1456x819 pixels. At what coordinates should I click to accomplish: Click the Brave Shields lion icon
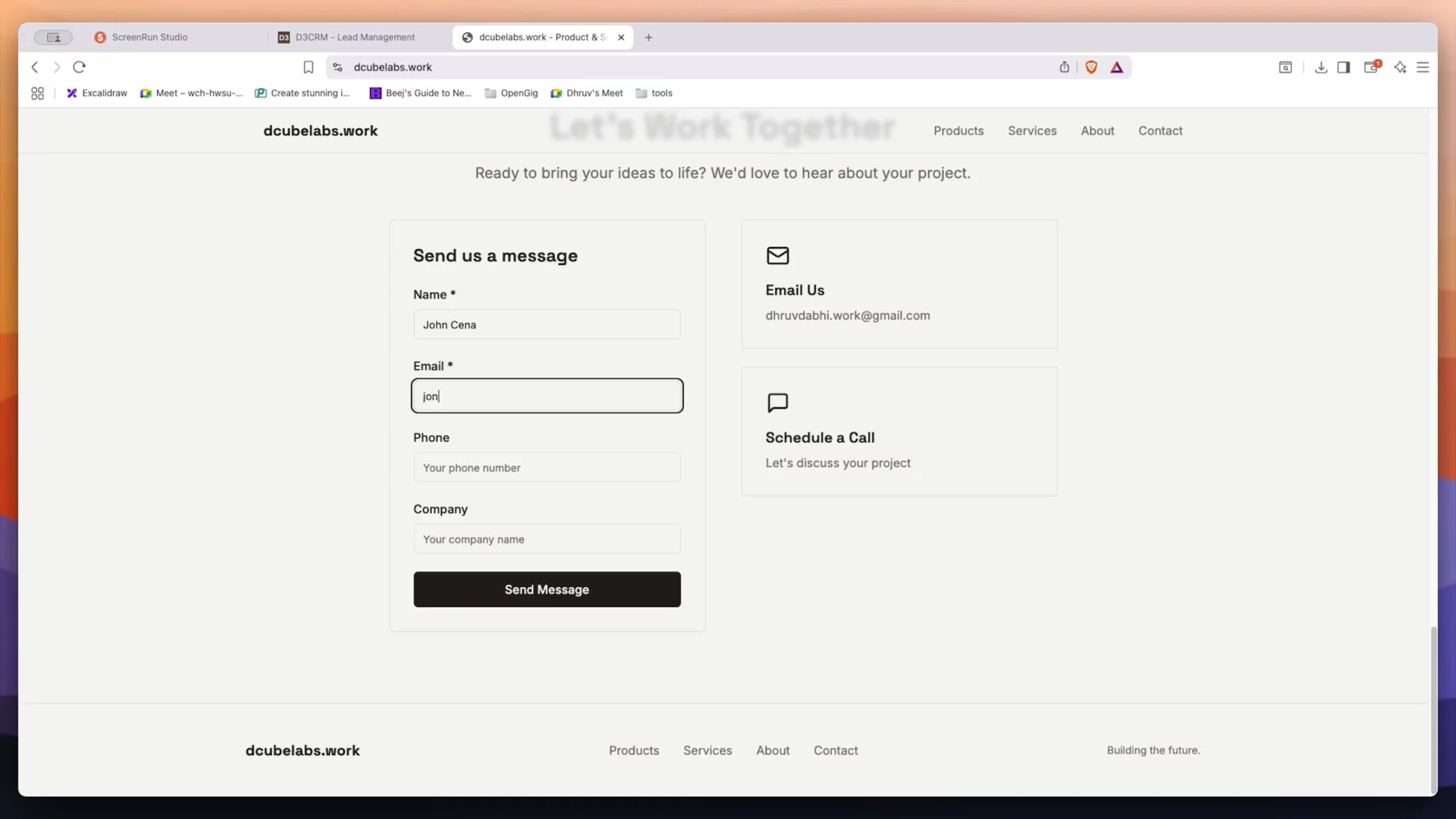1091,67
